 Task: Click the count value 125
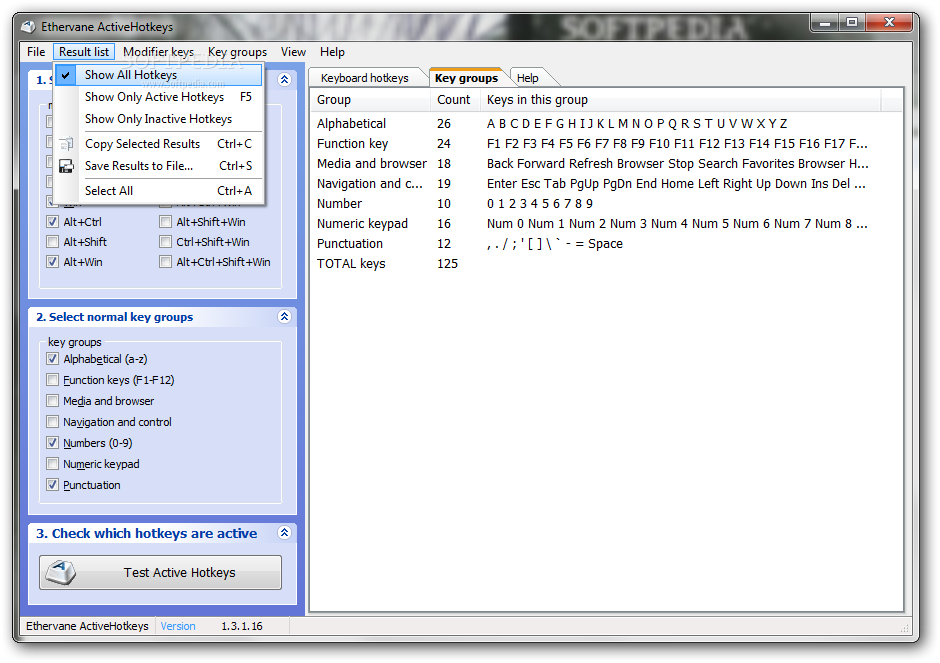tap(447, 264)
